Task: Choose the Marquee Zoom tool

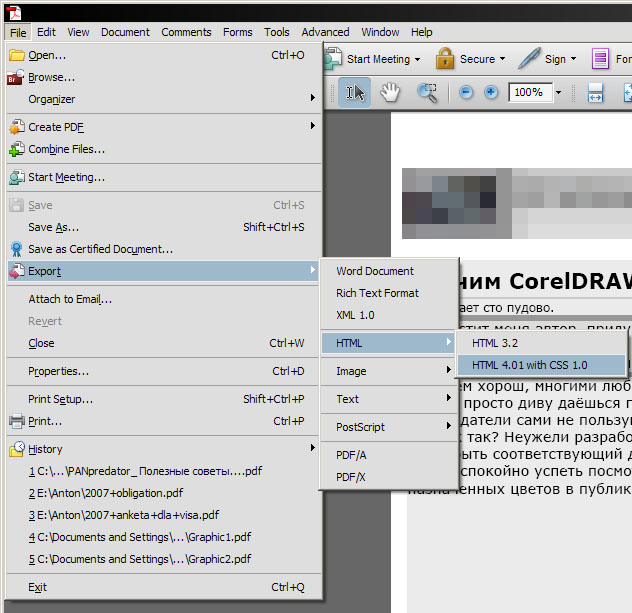Action: pyautogui.click(x=427, y=93)
